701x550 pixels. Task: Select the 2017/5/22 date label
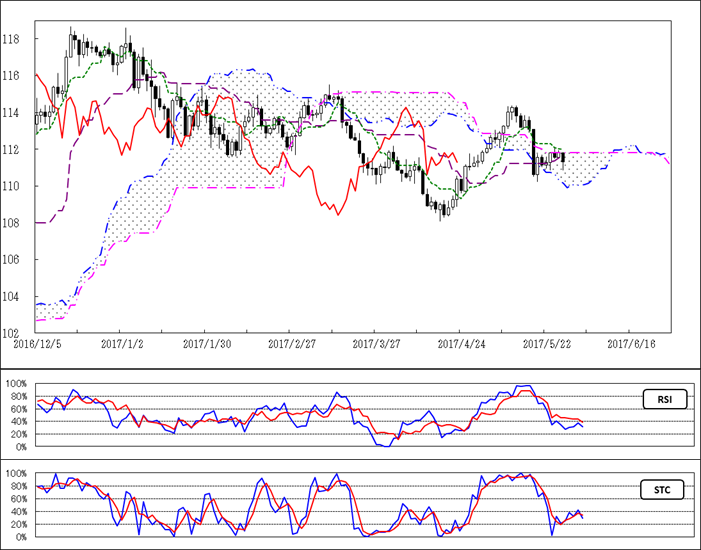pyautogui.click(x=544, y=342)
